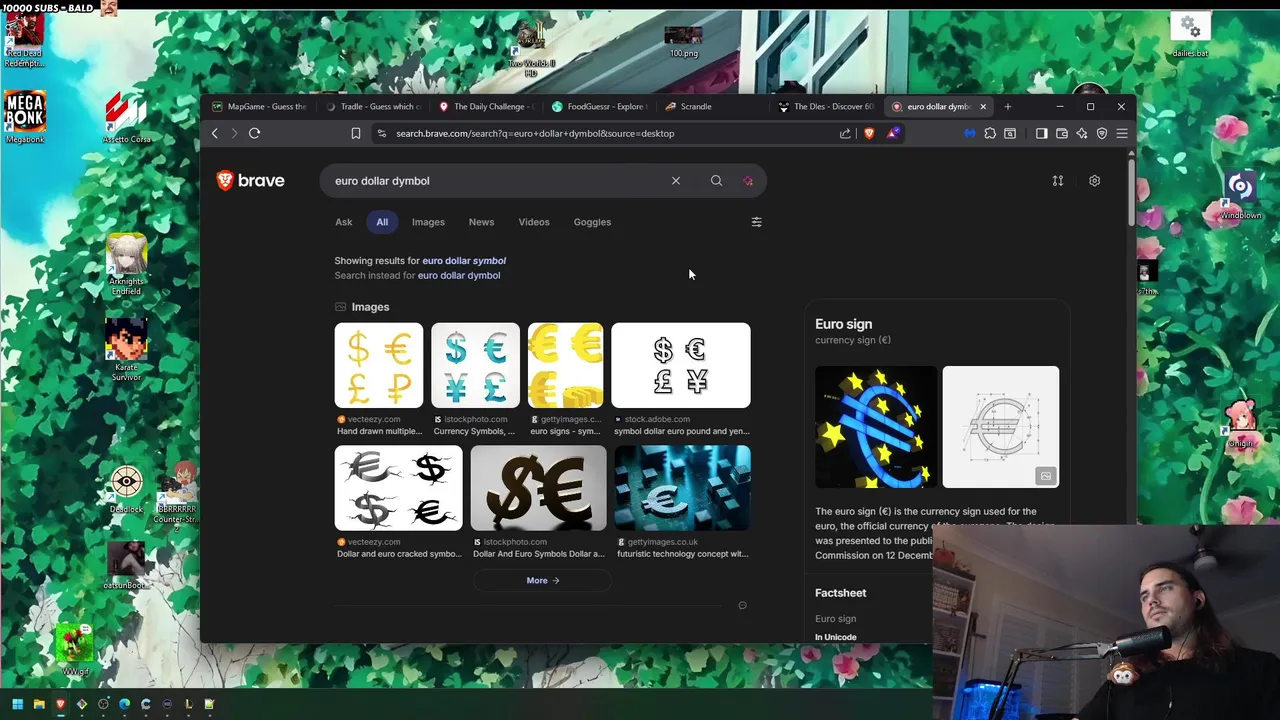This screenshot has width=1280, height=720.
Task: Select the All results tab
Action: pos(382,222)
